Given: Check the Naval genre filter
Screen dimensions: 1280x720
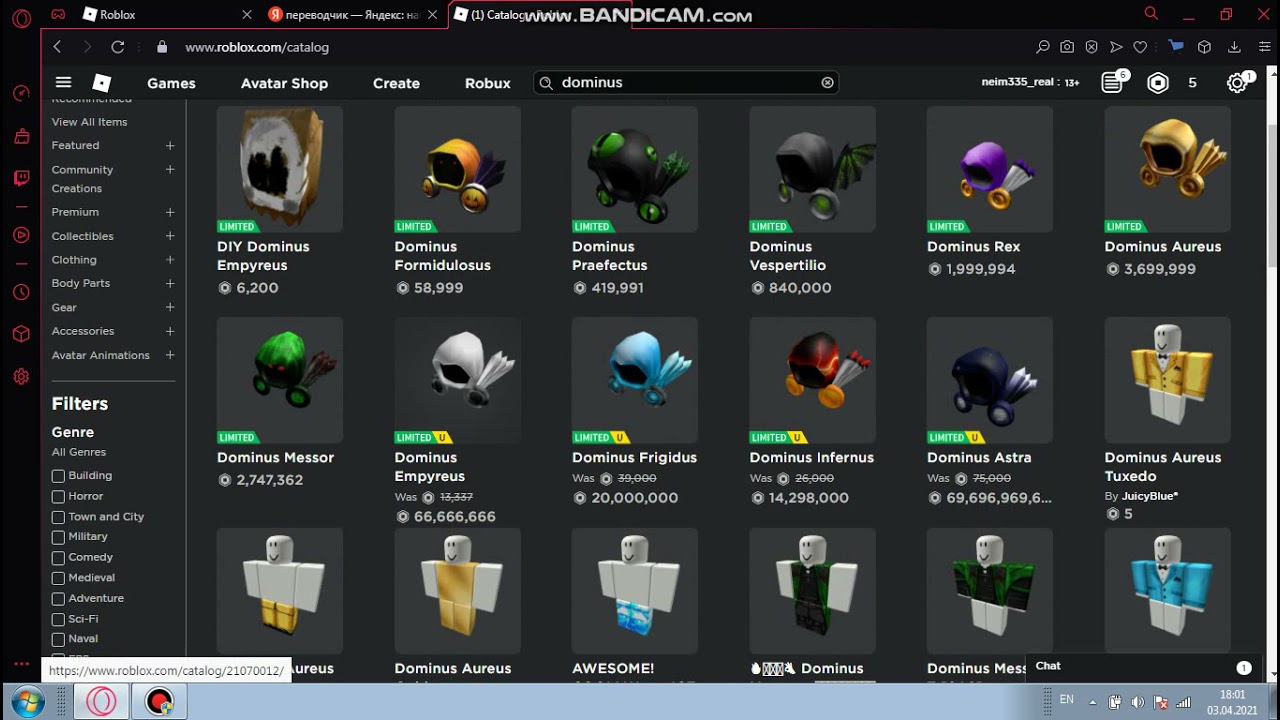Looking at the screenshot, I should pyautogui.click(x=58, y=640).
